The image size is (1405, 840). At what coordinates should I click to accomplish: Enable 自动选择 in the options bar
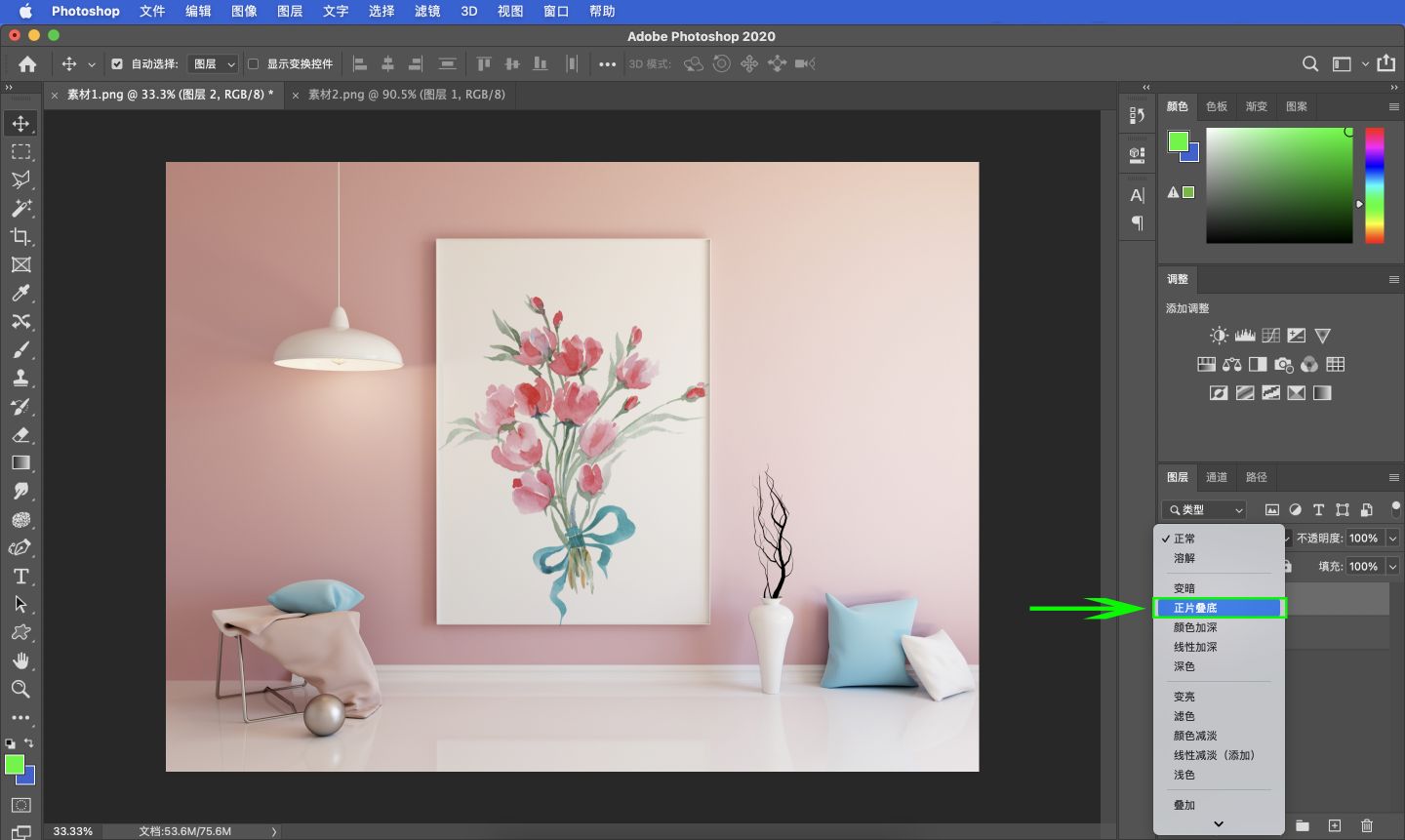click(115, 63)
